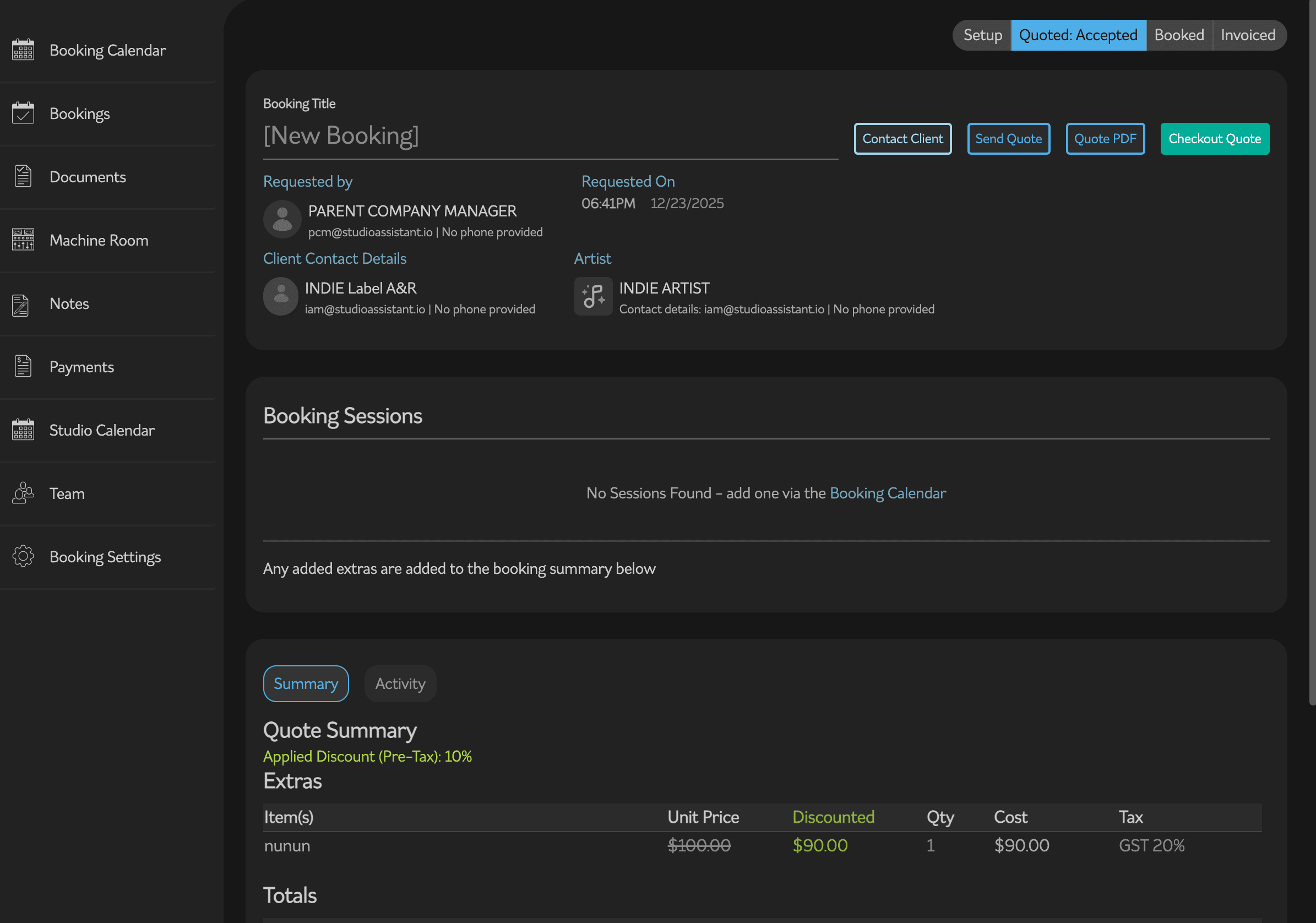
Task: Click the Requested by label
Action: pyautogui.click(x=308, y=181)
